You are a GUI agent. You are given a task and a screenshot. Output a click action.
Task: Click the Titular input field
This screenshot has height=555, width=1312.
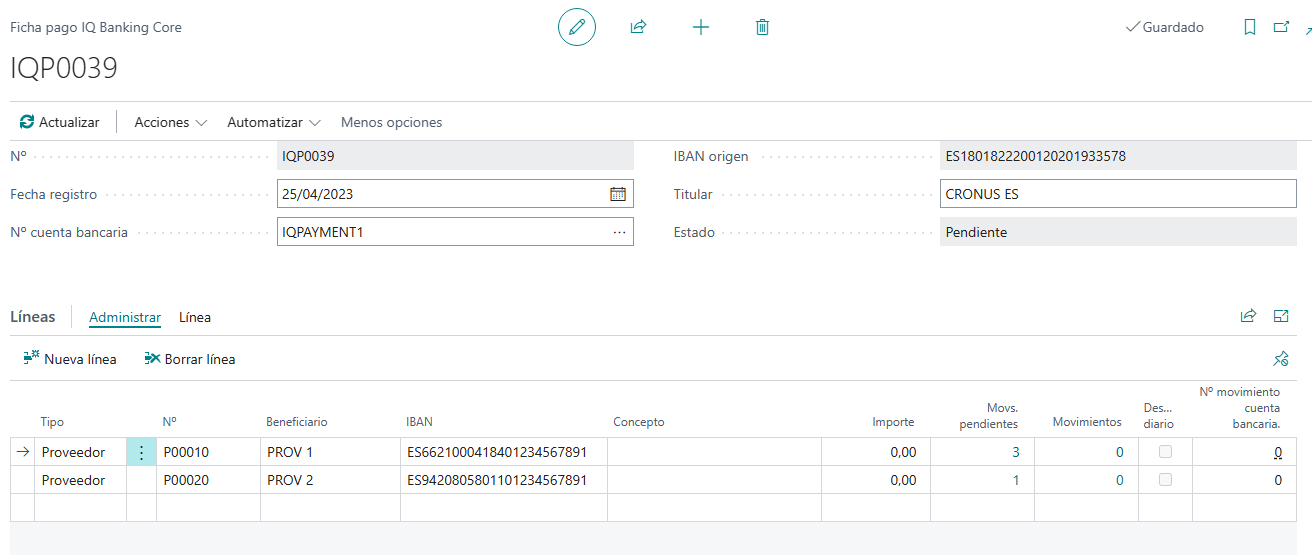pyautogui.click(x=1118, y=194)
